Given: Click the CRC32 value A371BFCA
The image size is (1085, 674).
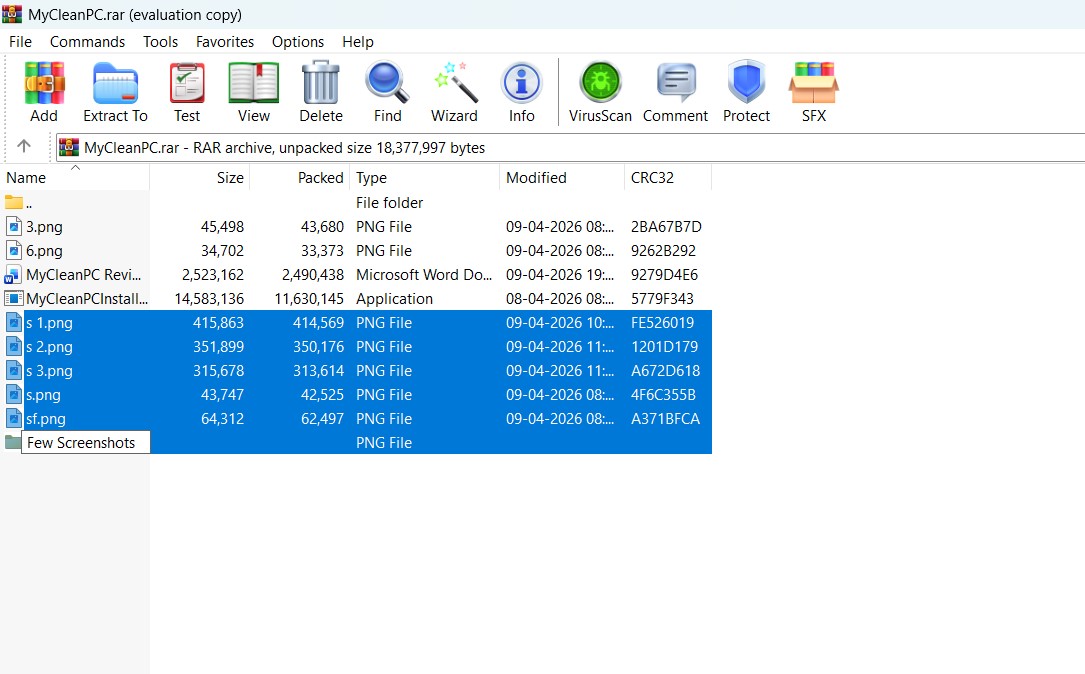Looking at the screenshot, I should [665, 419].
